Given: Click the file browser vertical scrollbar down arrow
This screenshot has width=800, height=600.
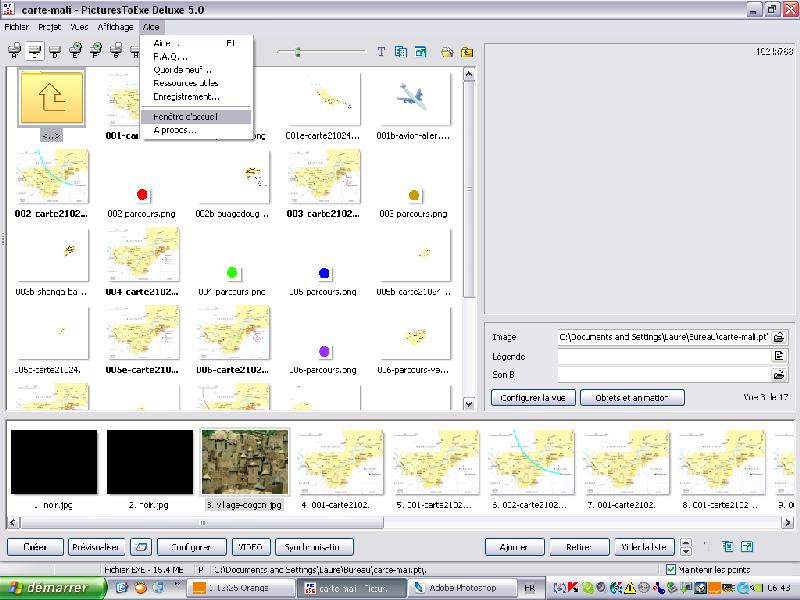Looking at the screenshot, I should tap(469, 404).
